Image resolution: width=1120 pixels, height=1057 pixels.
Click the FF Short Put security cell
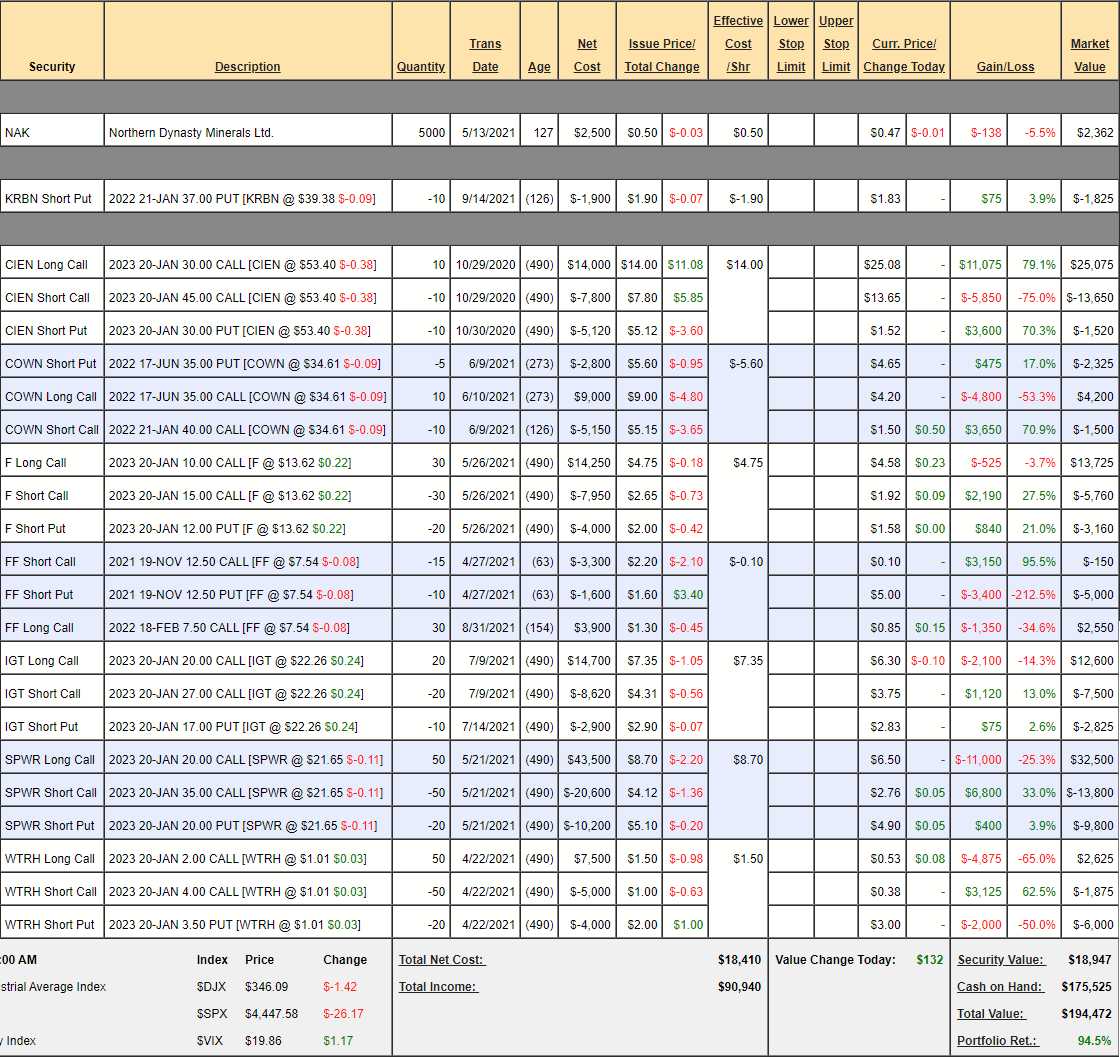[39, 595]
